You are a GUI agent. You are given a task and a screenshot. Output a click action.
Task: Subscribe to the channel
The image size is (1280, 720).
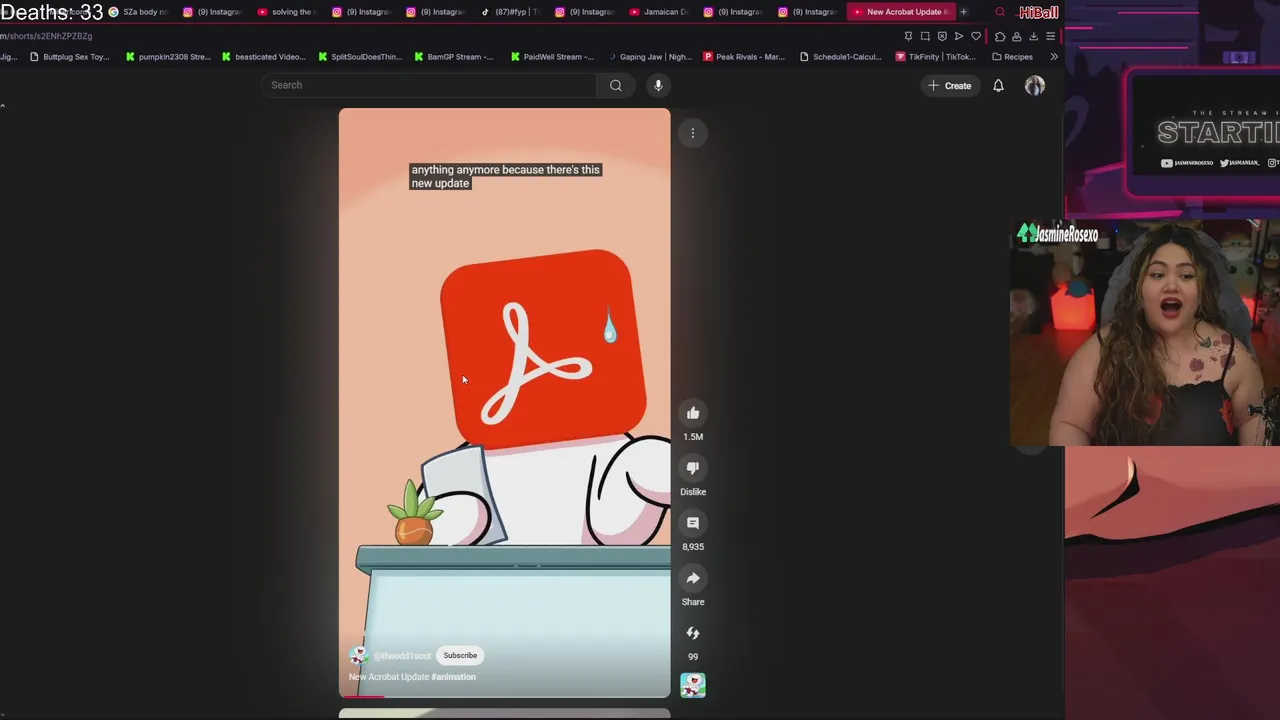pos(460,655)
